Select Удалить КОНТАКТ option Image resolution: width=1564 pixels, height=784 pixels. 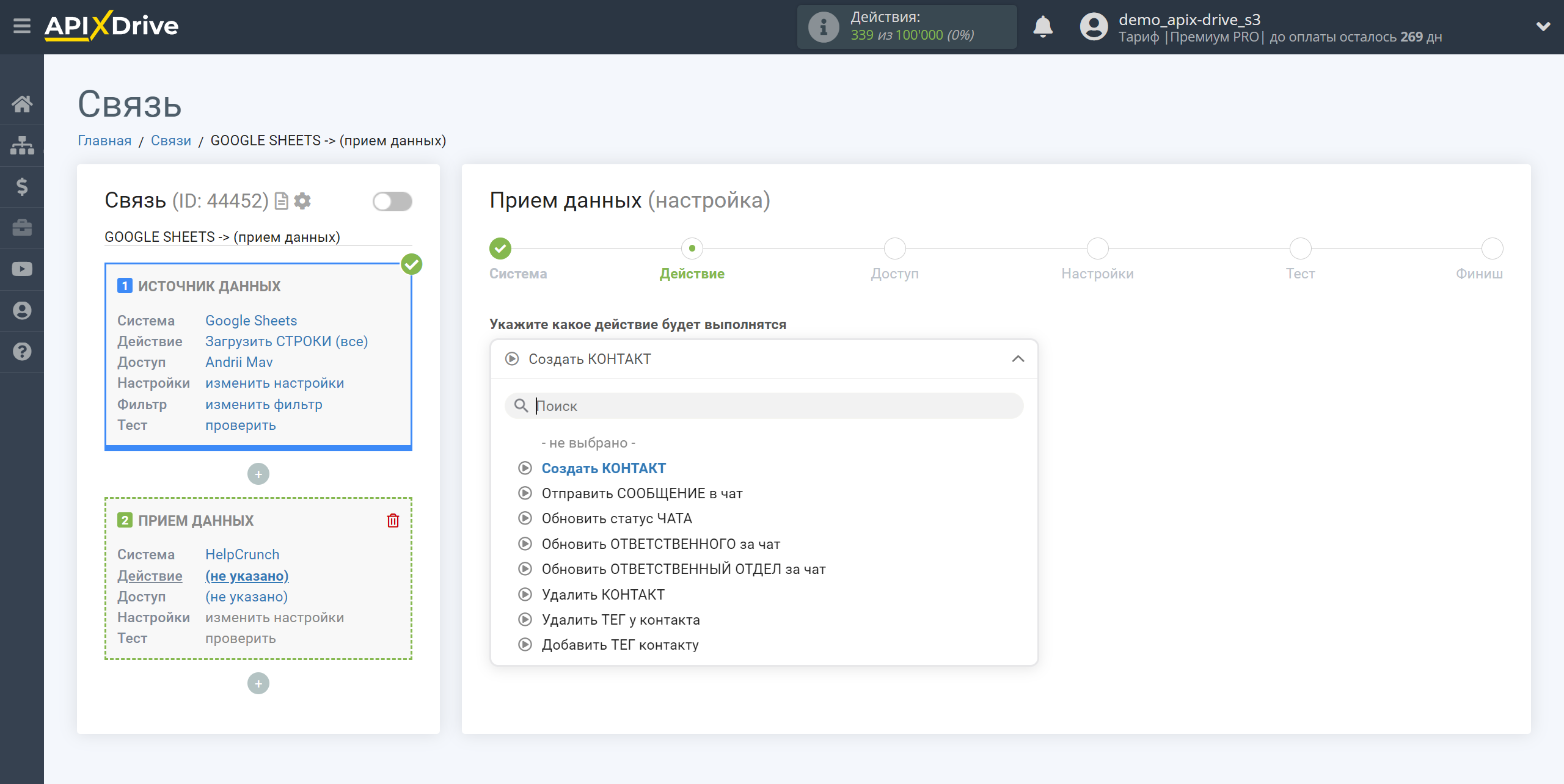(603, 595)
